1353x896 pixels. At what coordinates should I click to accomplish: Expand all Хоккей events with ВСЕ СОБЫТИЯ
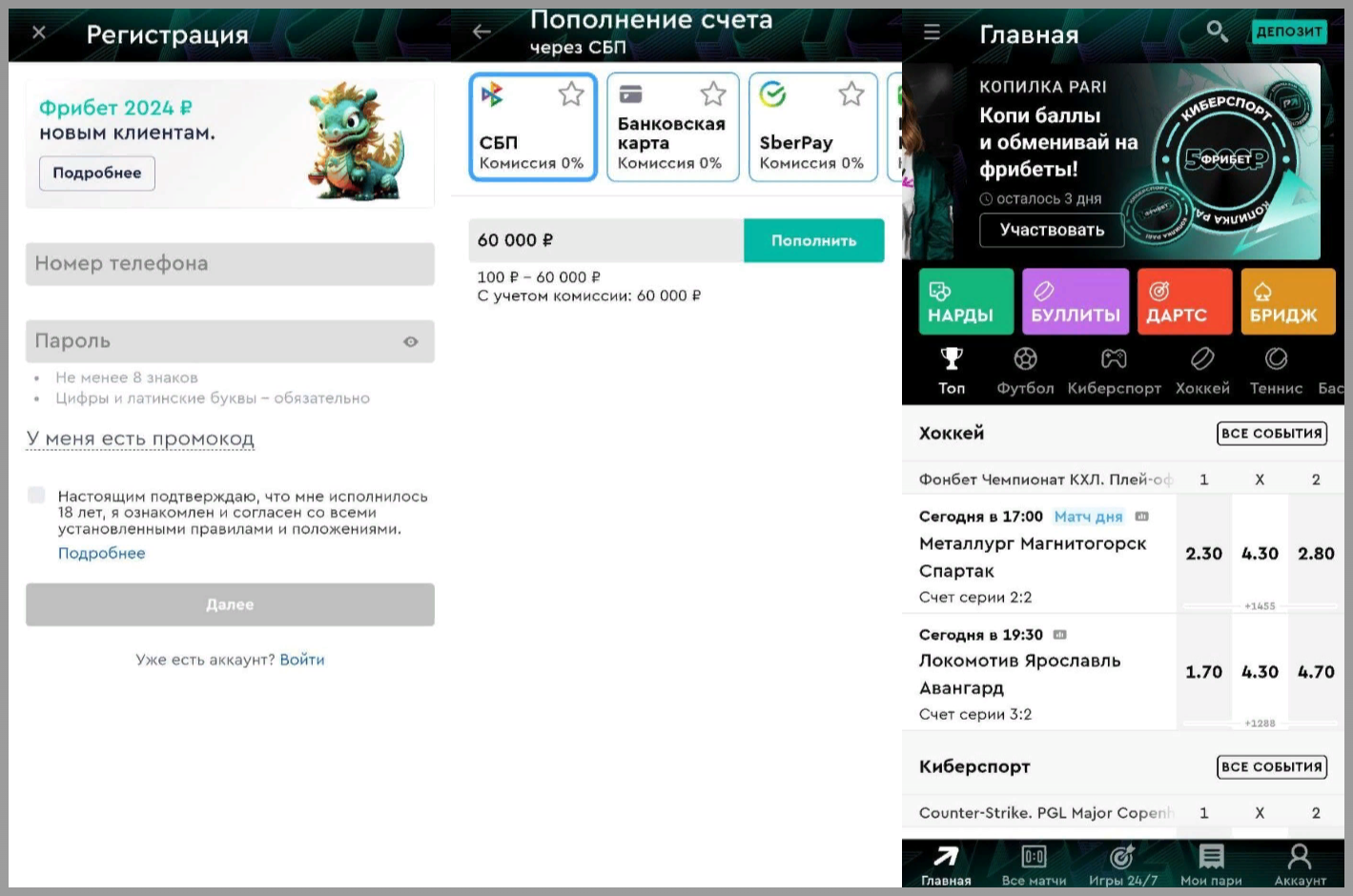[1272, 434]
